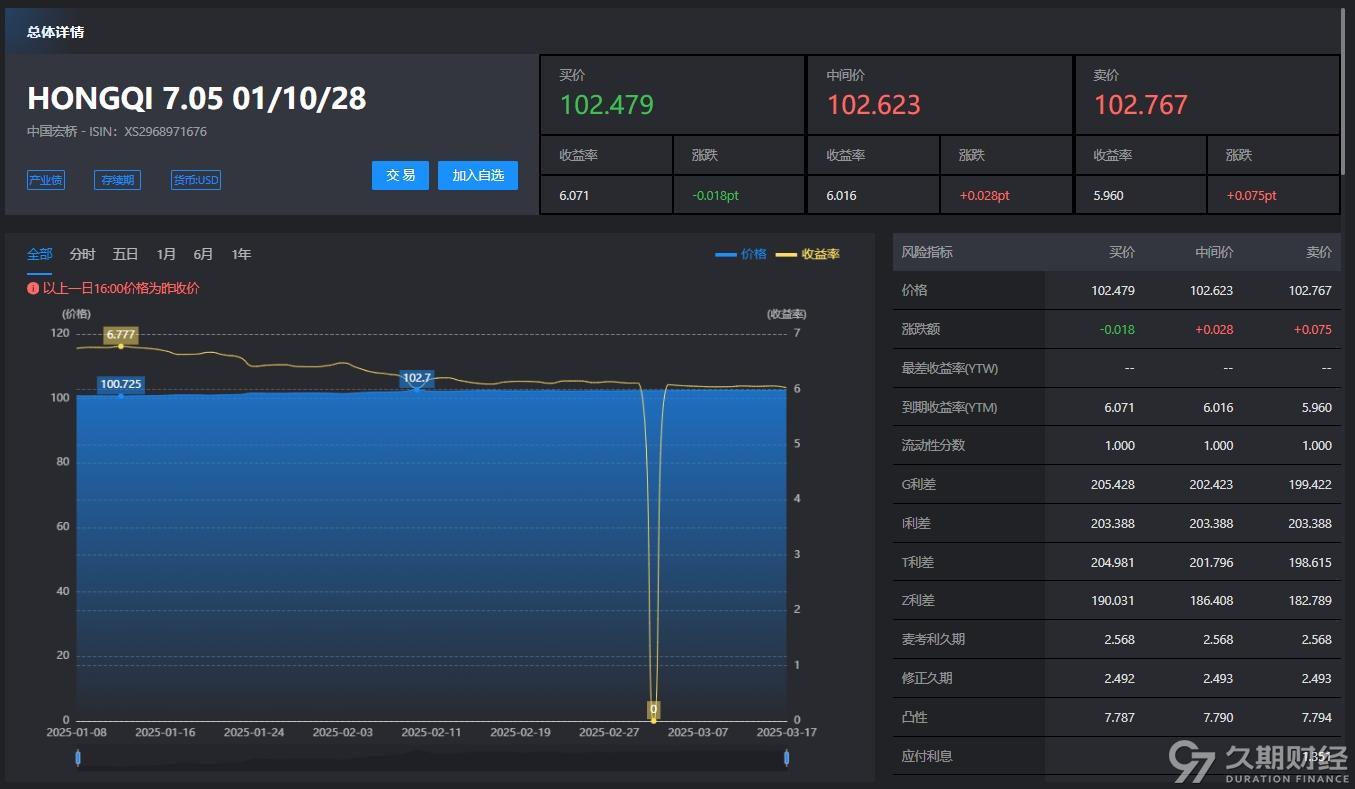Toggle the 价格 legend series

[x=741, y=254]
